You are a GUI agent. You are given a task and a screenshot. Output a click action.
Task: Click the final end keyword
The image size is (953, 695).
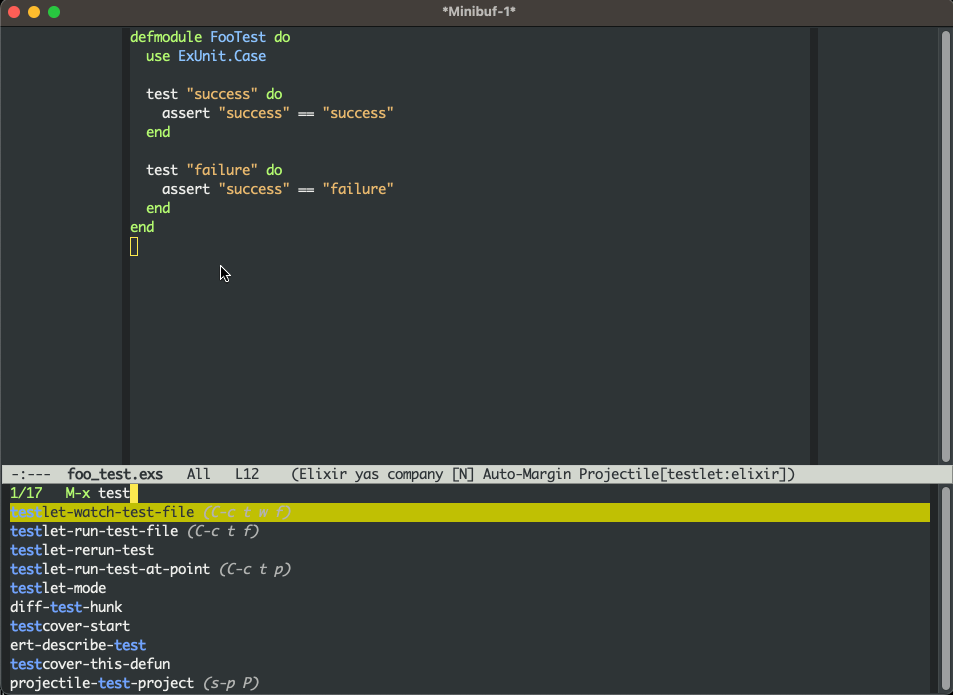142,227
